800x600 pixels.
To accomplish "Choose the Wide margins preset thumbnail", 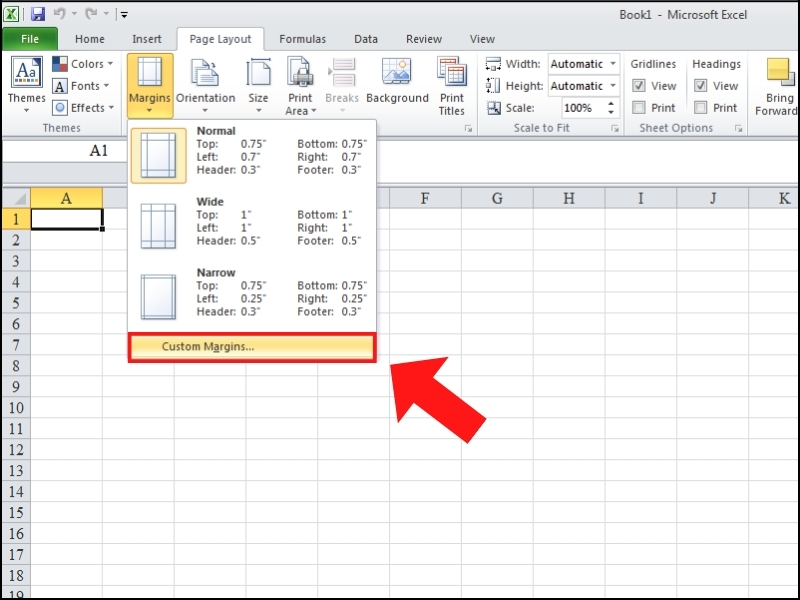I will (x=158, y=226).
